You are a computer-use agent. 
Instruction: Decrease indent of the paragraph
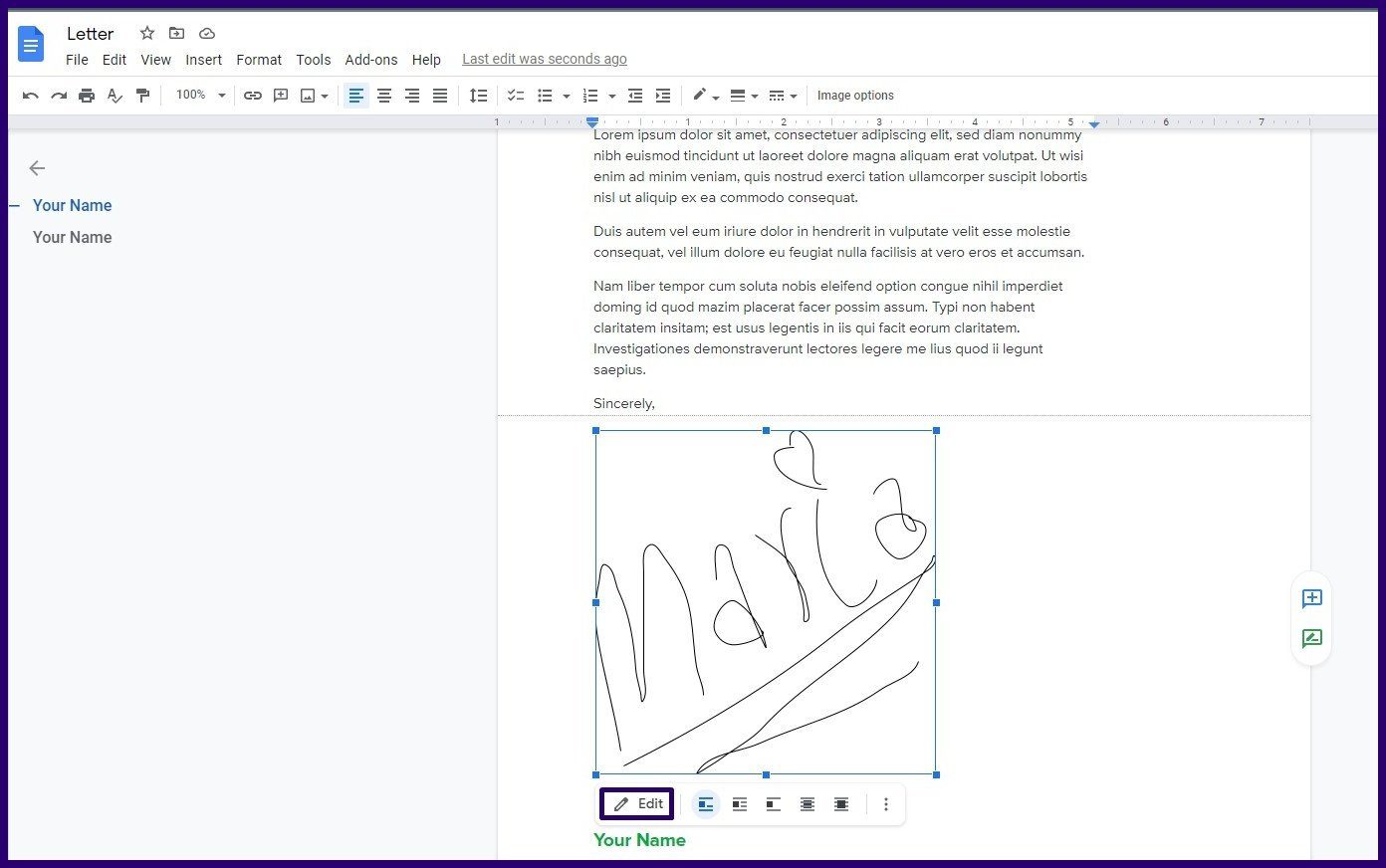tap(635, 96)
